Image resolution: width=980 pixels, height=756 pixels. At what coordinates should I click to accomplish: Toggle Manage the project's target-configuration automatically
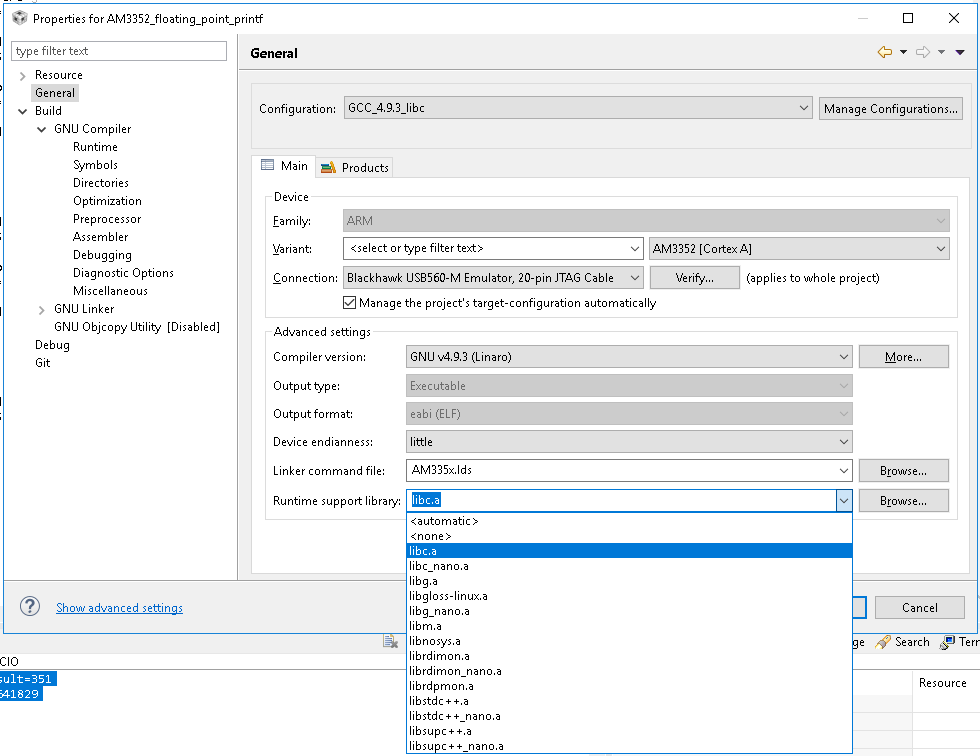pyautogui.click(x=349, y=302)
